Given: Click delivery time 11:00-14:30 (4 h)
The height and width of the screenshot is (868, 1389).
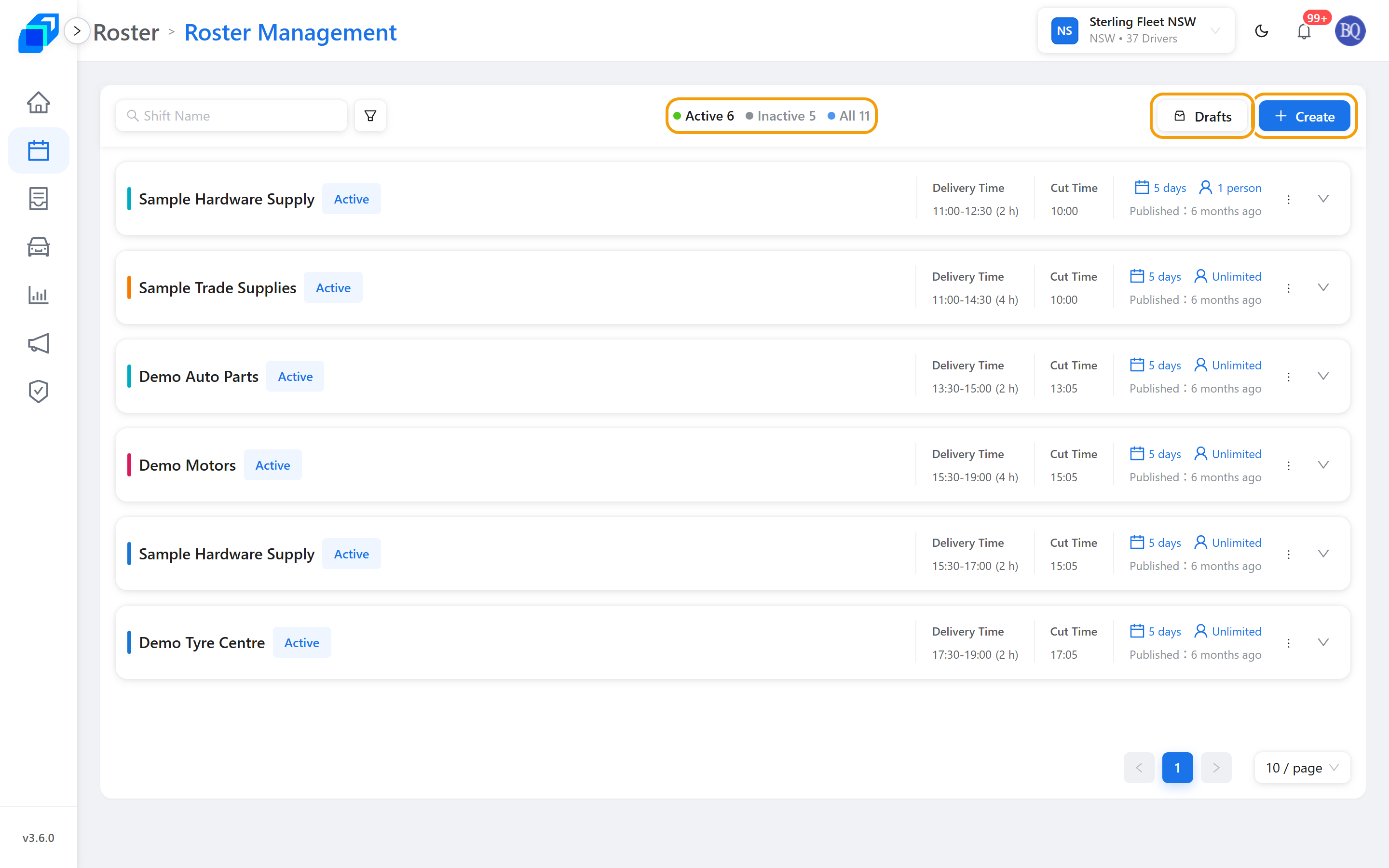Looking at the screenshot, I should (x=975, y=299).
